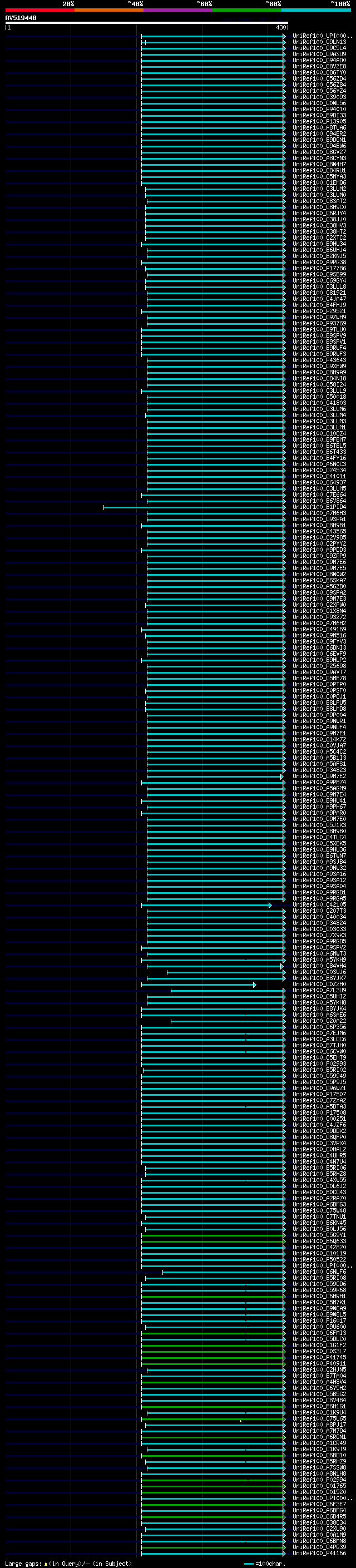Open hit UniRef100_P50522
Image resolution: width=356 pixels, height=1568 pixels.
coord(319,1259)
